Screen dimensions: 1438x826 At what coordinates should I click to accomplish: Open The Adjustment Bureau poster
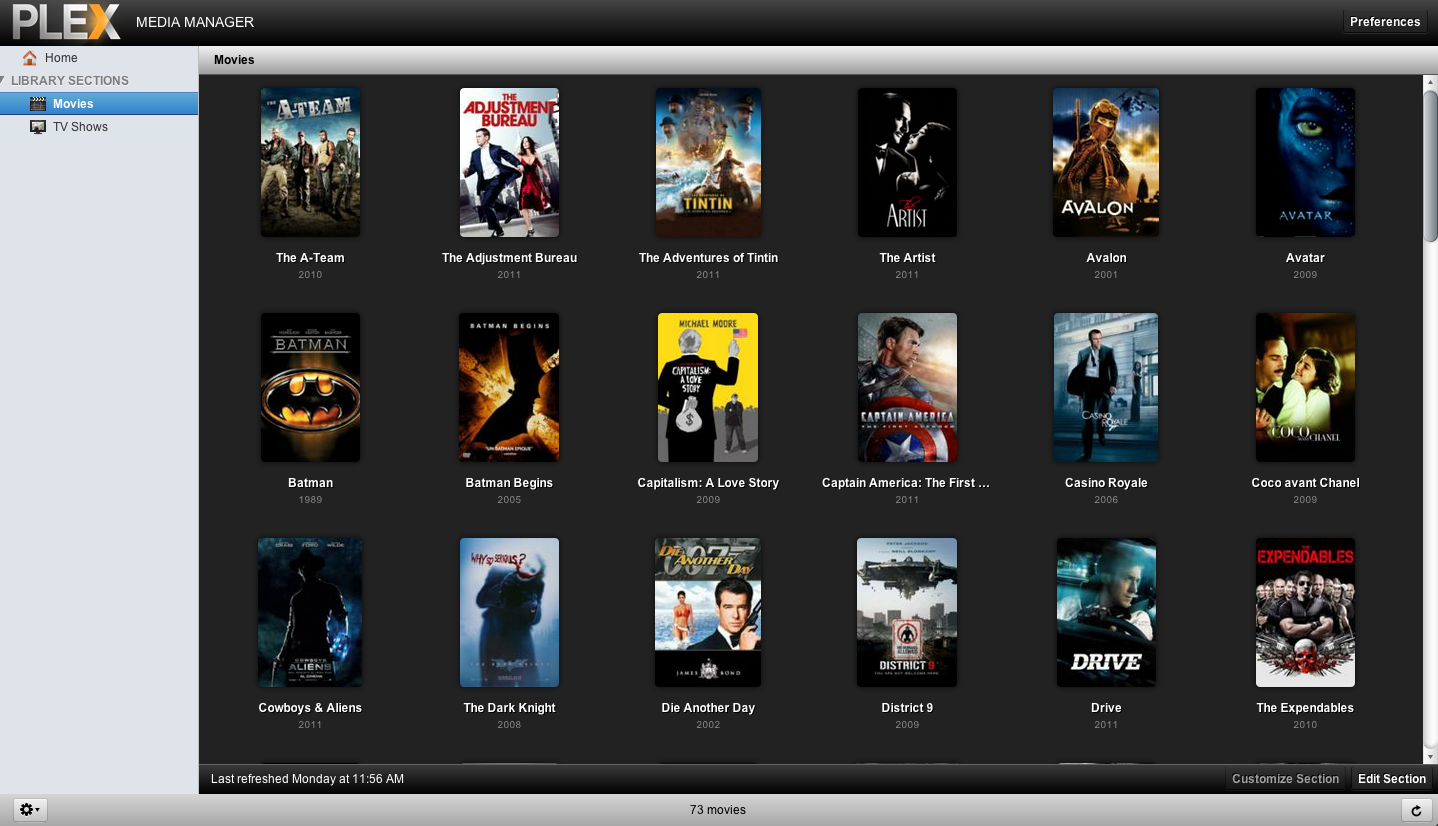(509, 162)
